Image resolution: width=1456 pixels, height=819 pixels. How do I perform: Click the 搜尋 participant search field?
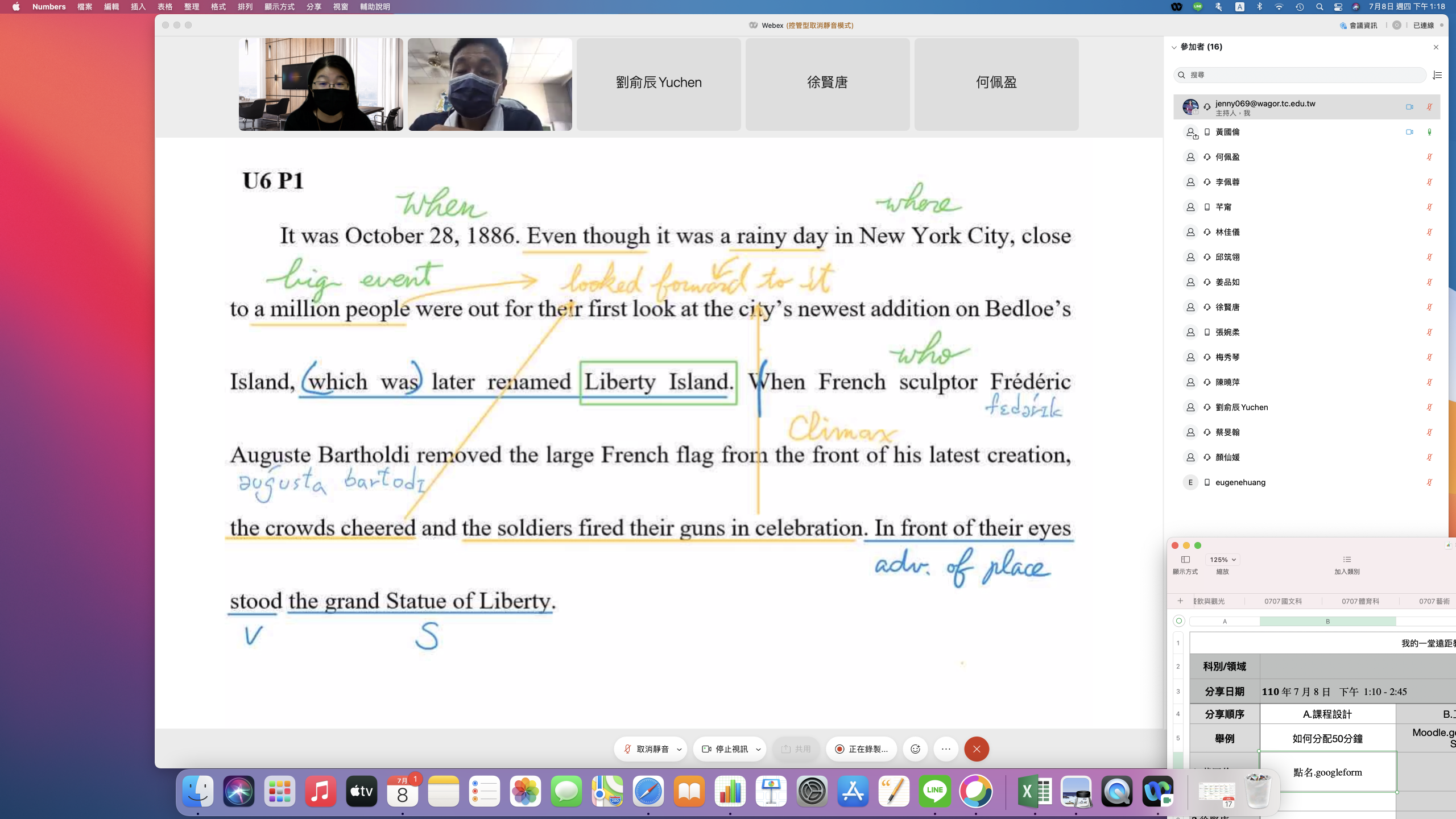tap(1300, 75)
